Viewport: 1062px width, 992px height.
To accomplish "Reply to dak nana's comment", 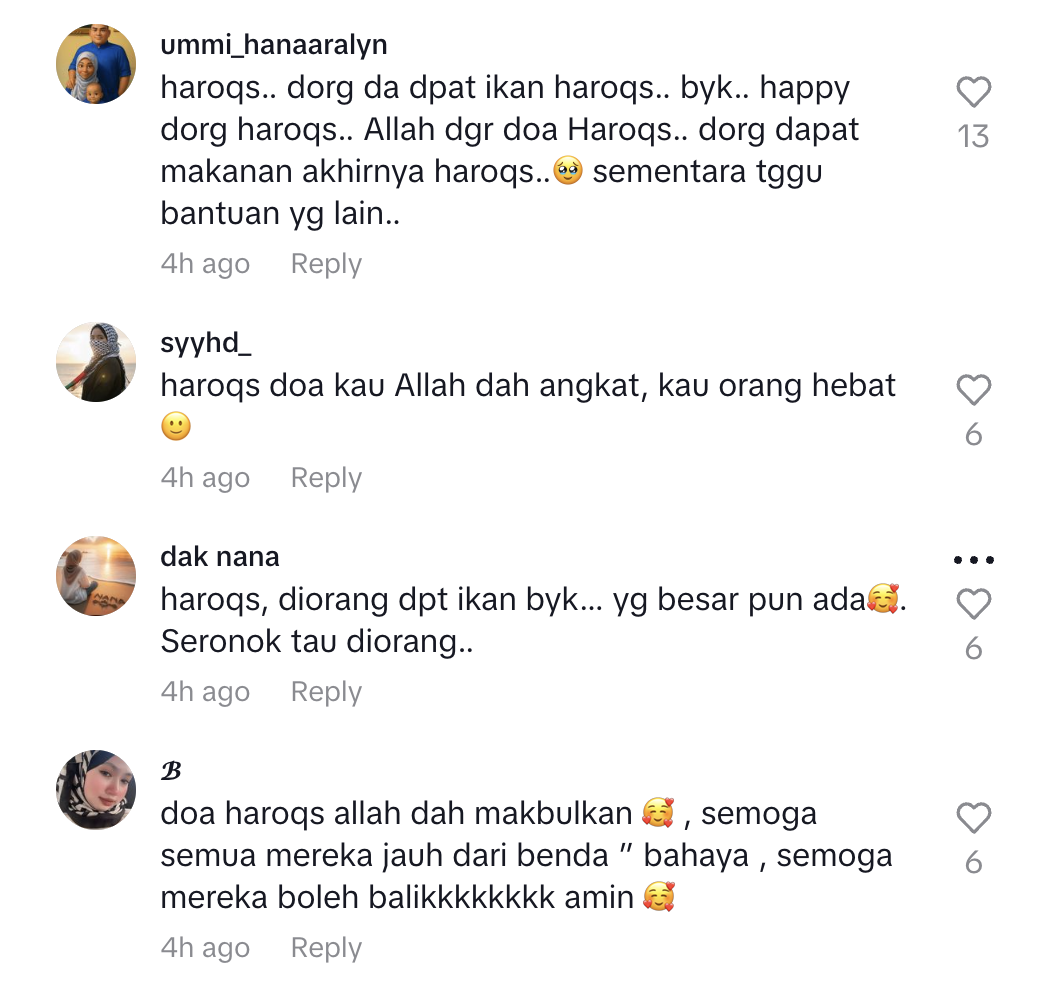I will pos(326,691).
